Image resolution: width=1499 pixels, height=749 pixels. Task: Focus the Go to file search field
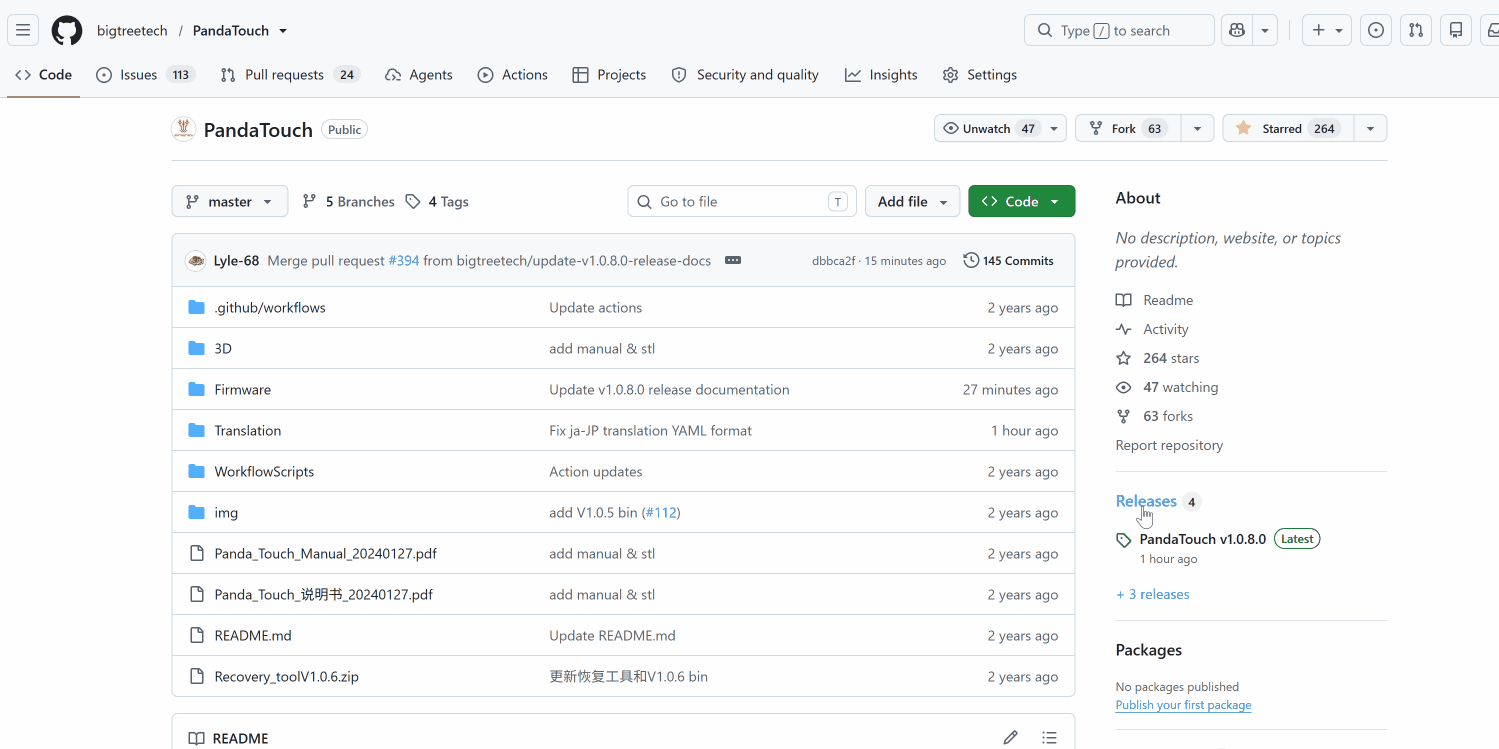742,201
